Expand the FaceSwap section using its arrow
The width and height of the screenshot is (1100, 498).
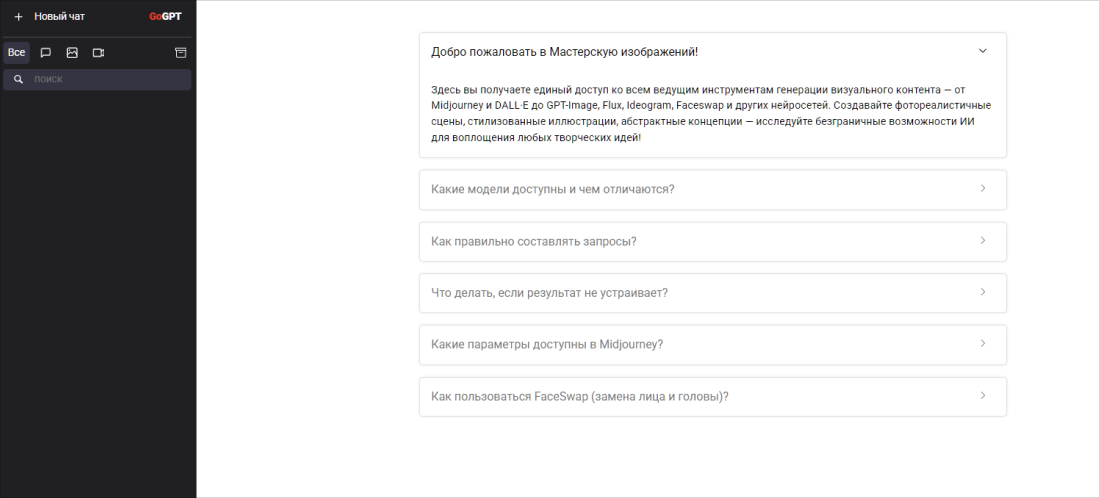click(983, 396)
